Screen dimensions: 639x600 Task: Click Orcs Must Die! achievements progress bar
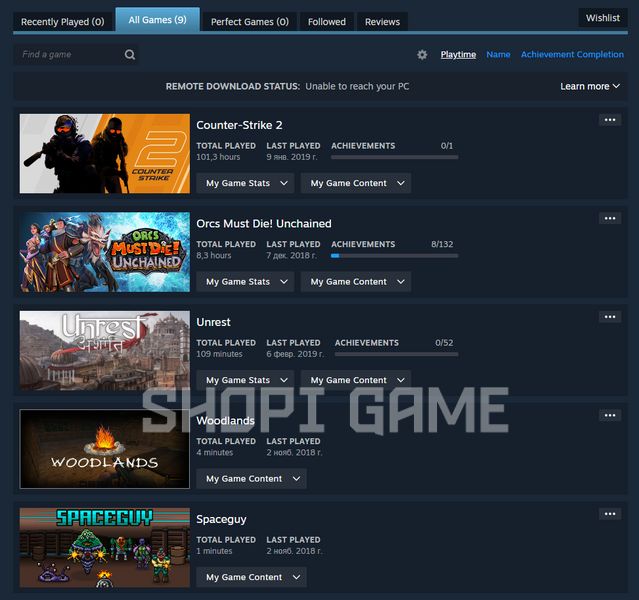pyautogui.click(x=394, y=256)
